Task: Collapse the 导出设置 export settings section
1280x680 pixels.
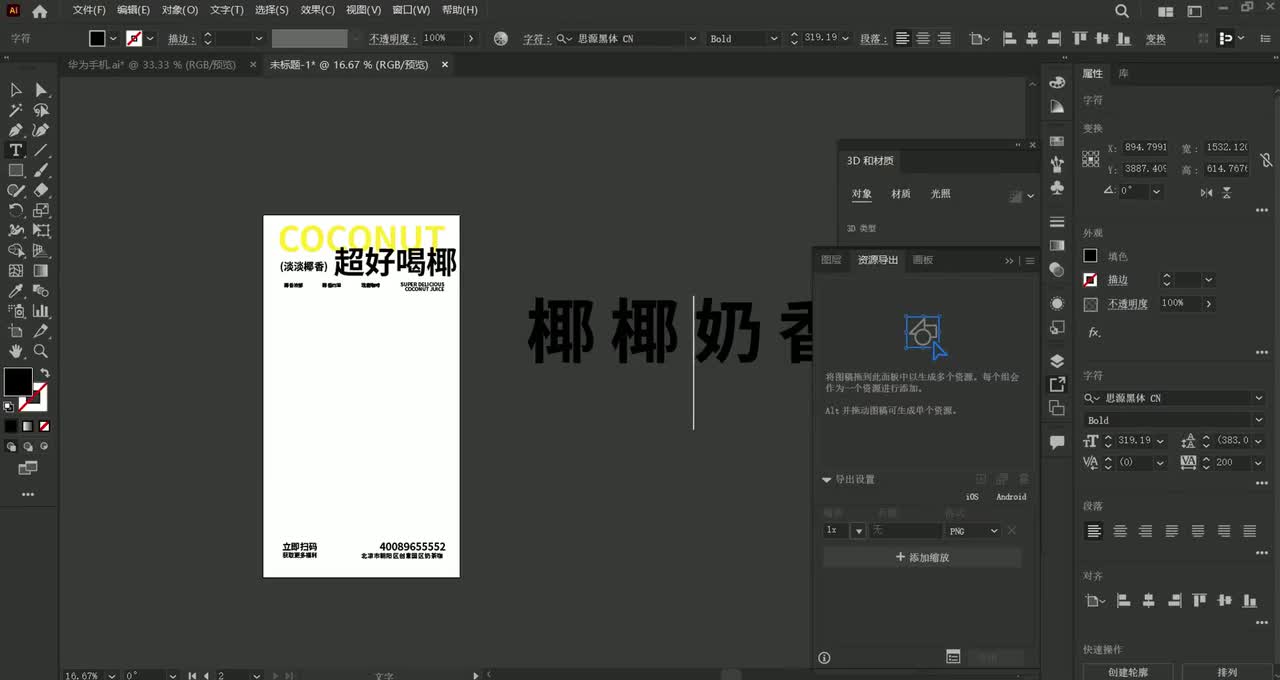Action: 827,480
